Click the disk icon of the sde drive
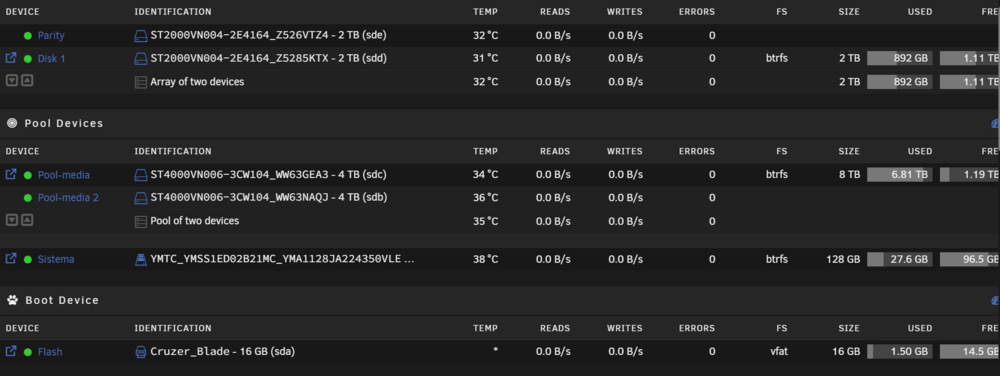Image resolution: width=1000 pixels, height=376 pixels. coord(140,36)
